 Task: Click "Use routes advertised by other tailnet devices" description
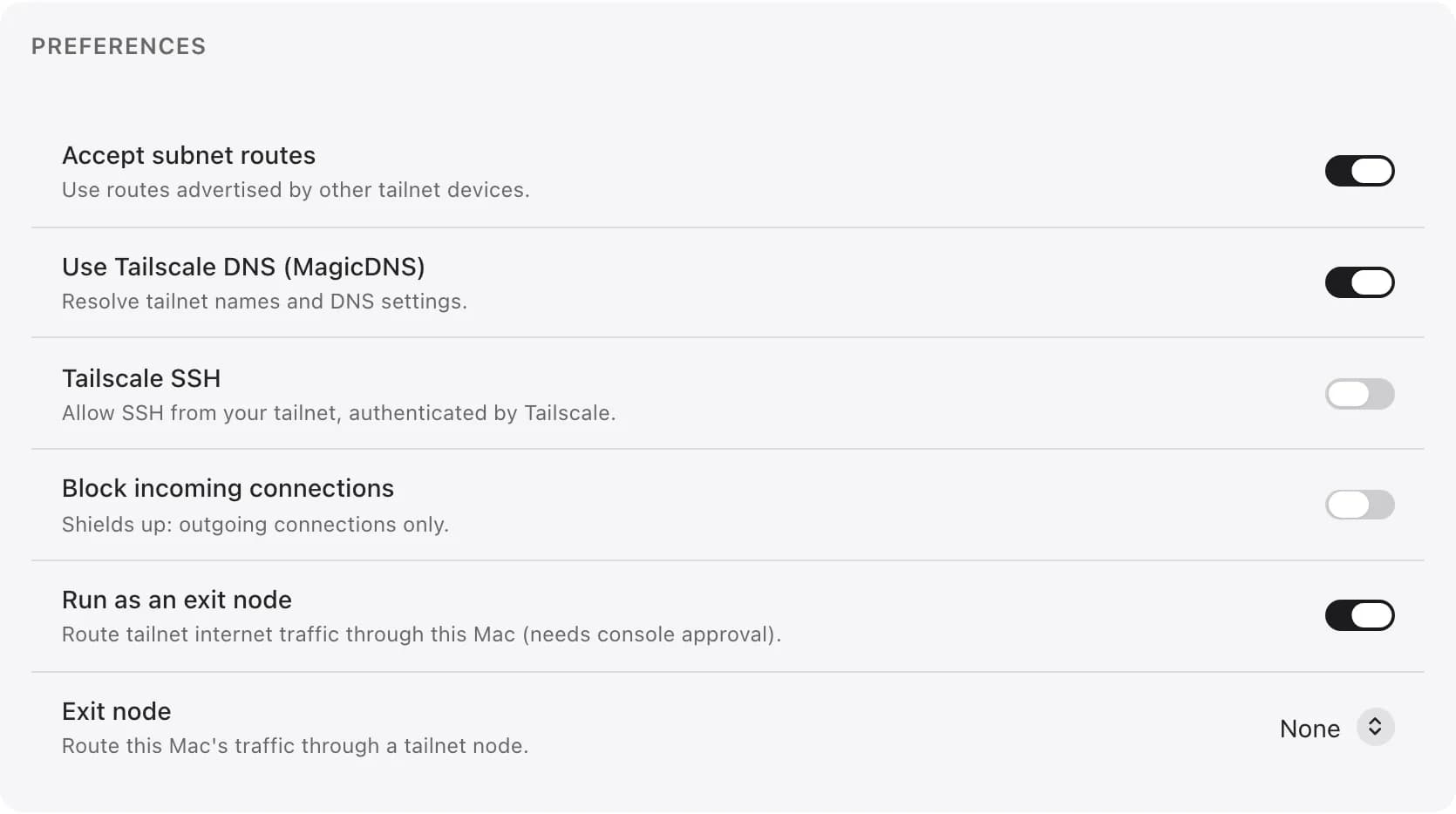(296, 190)
